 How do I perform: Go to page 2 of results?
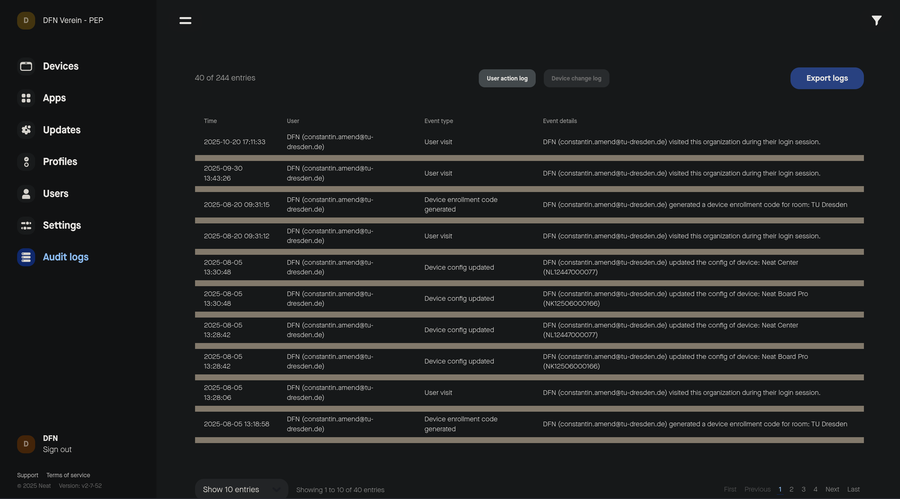click(x=791, y=489)
